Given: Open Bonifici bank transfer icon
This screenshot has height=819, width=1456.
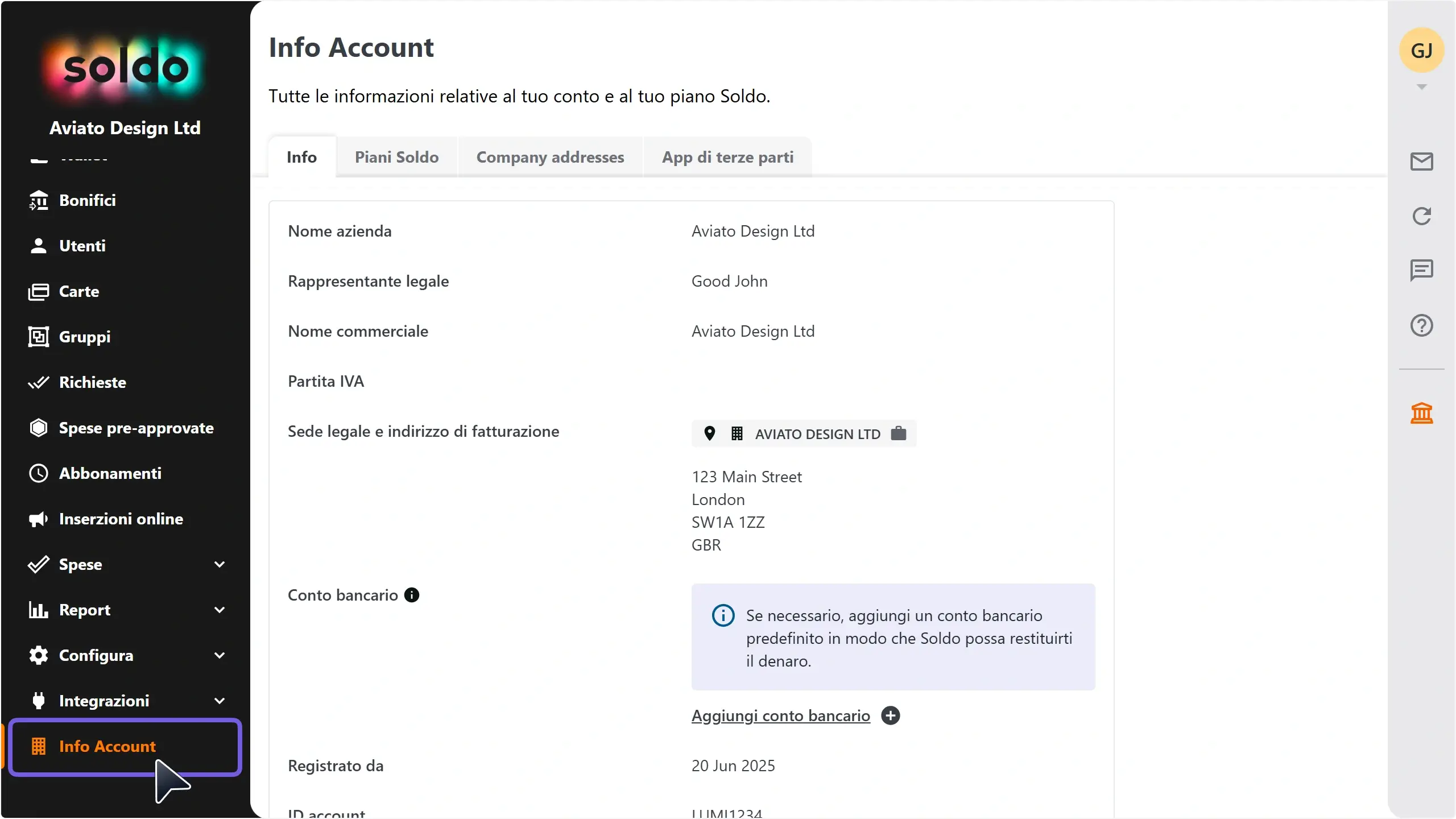Looking at the screenshot, I should pyautogui.click(x=39, y=200).
